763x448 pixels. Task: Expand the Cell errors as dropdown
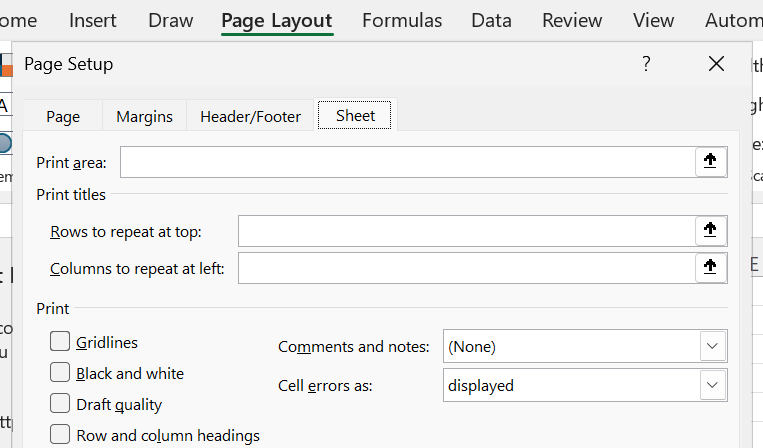tap(711, 385)
